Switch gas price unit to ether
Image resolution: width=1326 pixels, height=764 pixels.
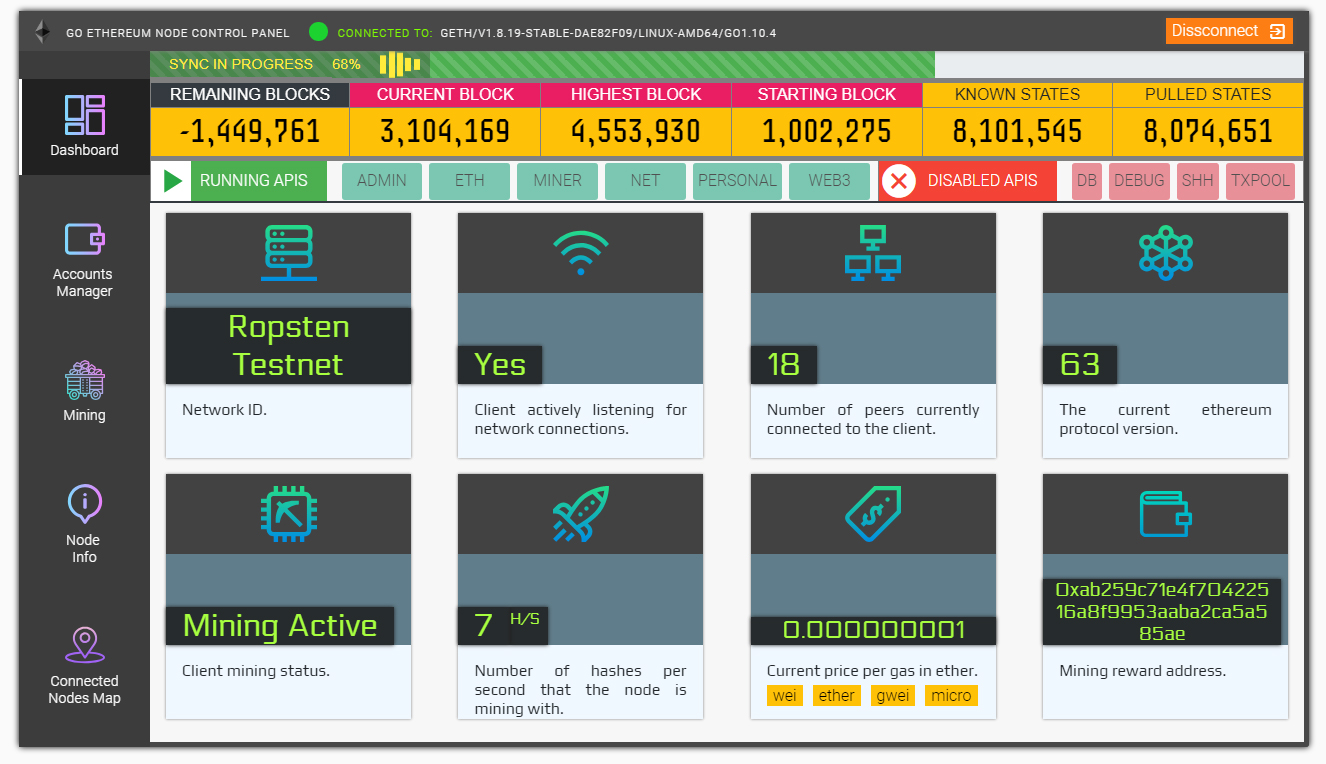(x=837, y=695)
